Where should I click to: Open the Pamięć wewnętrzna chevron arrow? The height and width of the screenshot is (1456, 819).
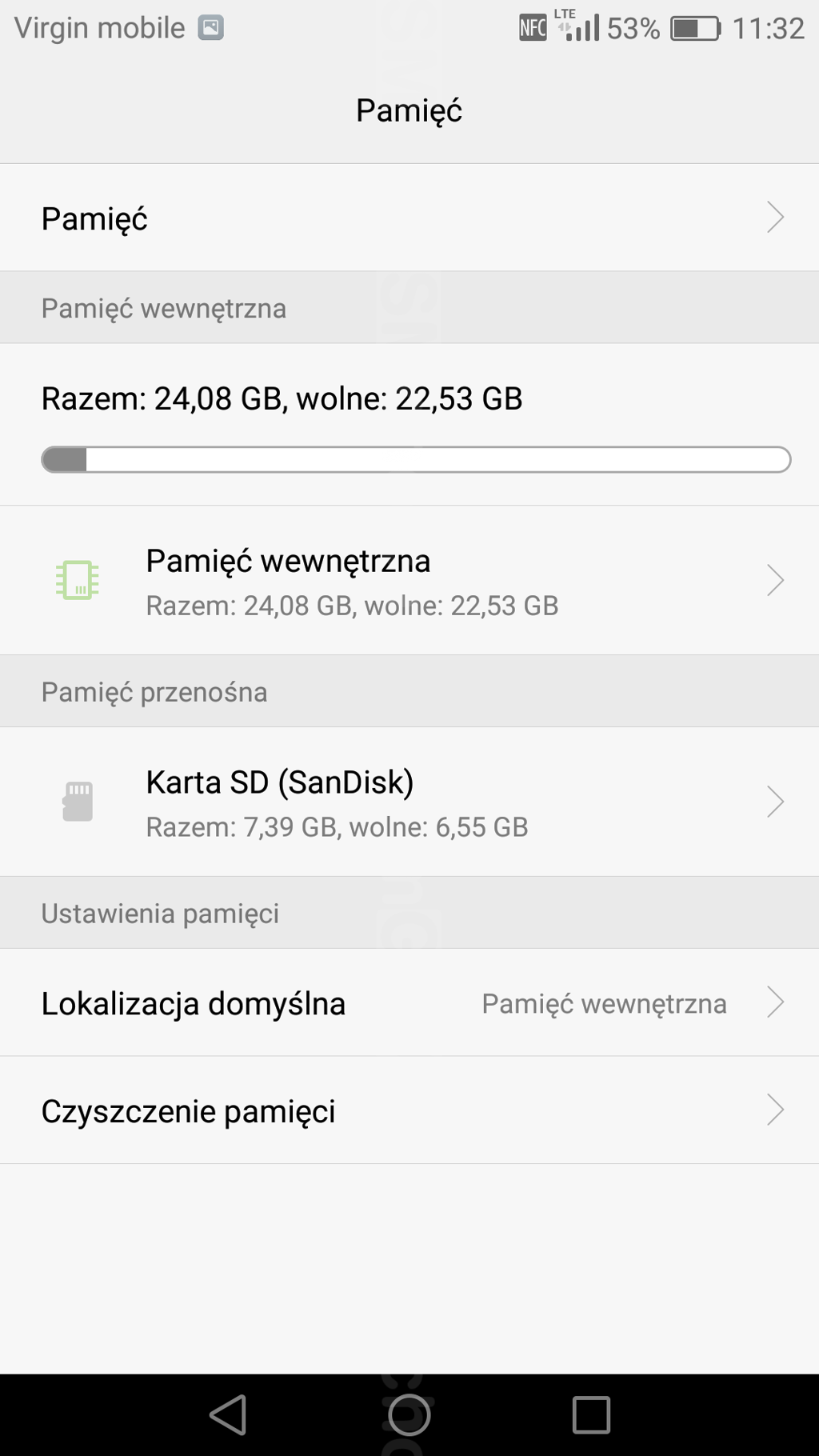(774, 581)
